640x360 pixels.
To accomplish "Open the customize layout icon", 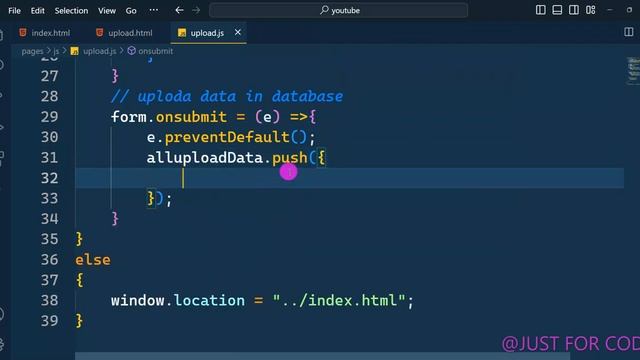I will 591,10.
